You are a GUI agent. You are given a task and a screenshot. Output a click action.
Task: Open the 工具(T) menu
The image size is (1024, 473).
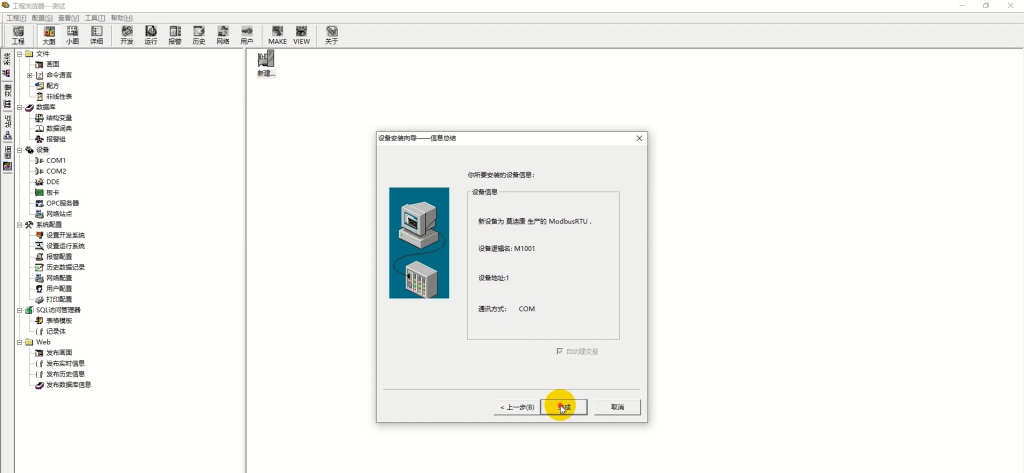pyautogui.click(x=95, y=18)
